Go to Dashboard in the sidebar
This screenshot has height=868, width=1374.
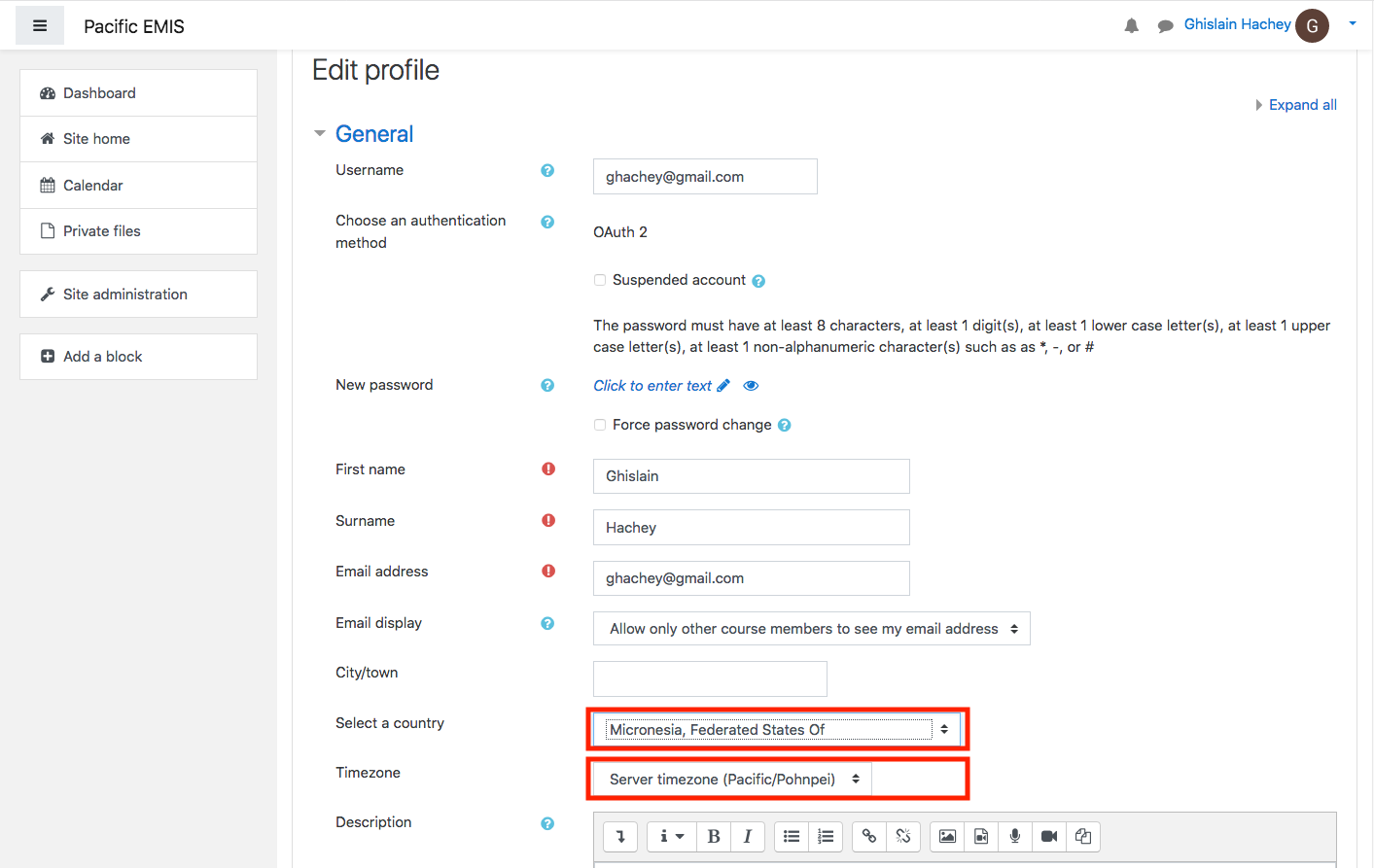pos(99,93)
